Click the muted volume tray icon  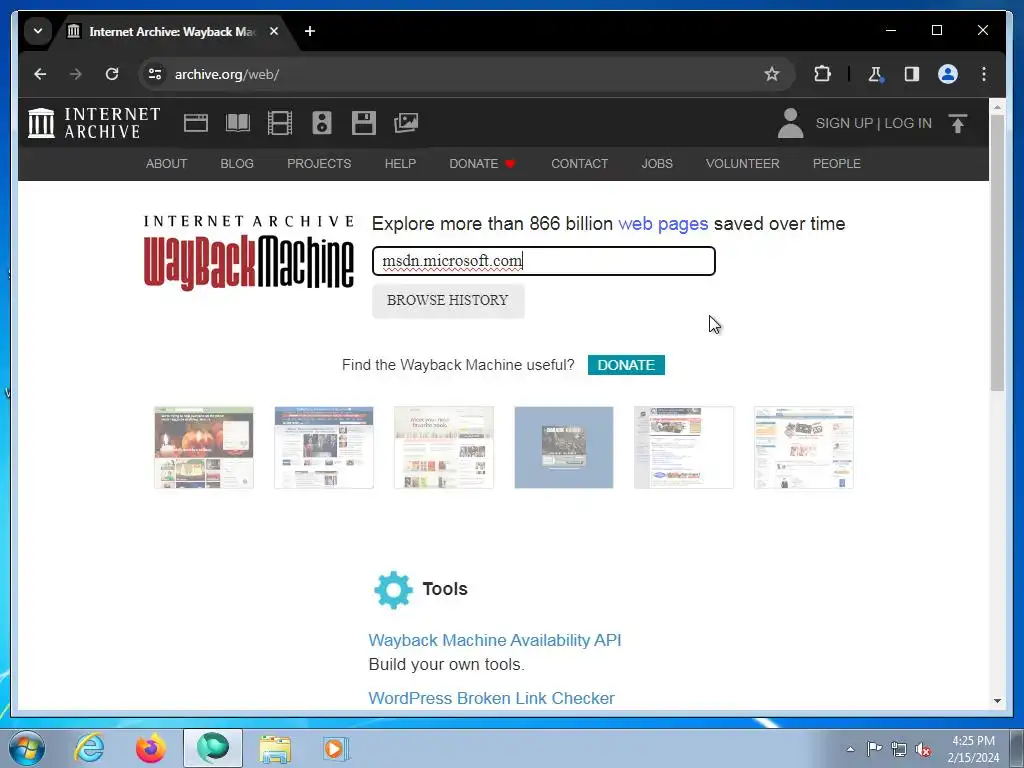click(x=923, y=749)
